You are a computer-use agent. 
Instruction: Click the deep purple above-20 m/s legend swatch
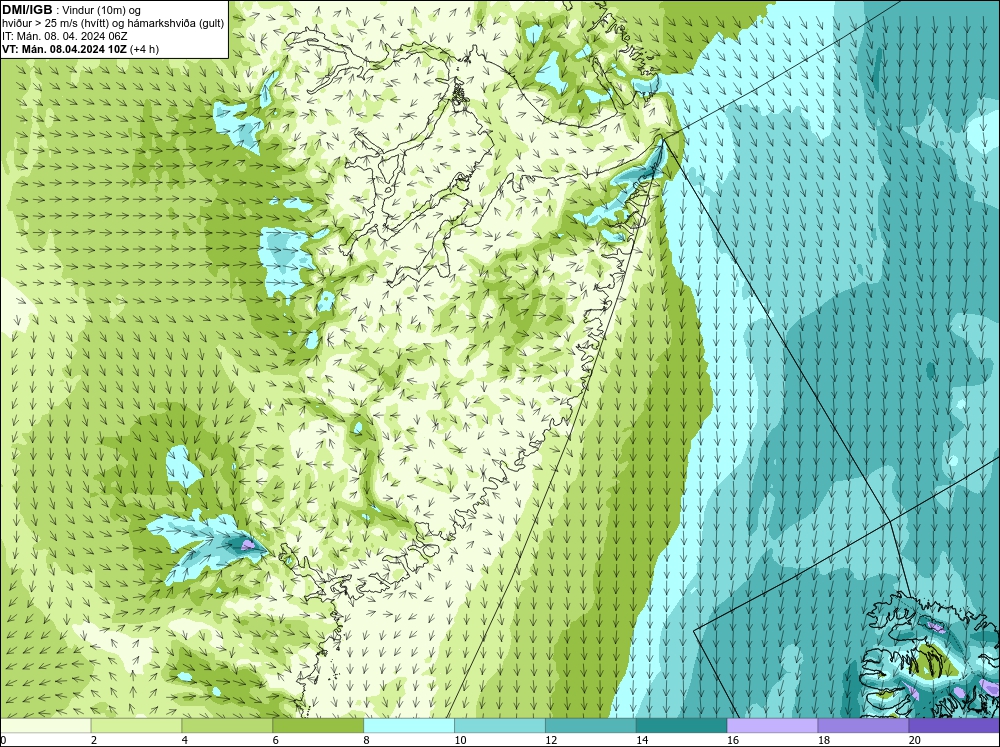954,726
